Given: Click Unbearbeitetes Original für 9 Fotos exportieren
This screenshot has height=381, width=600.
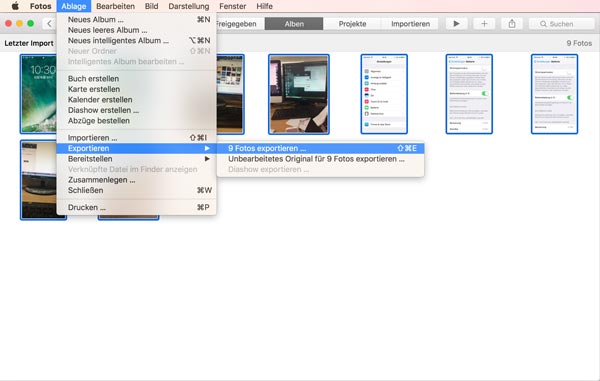Looking at the screenshot, I should 320,159.
